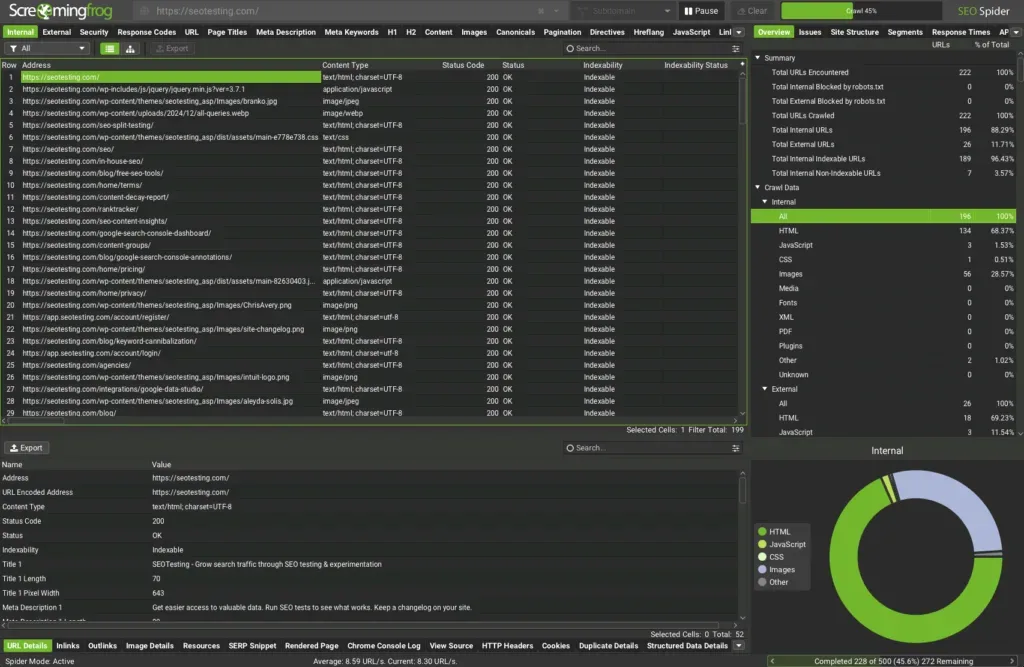Screen dimensions: 1024x667
Task: Collapse the Crawl Data section
Action: coord(758,187)
